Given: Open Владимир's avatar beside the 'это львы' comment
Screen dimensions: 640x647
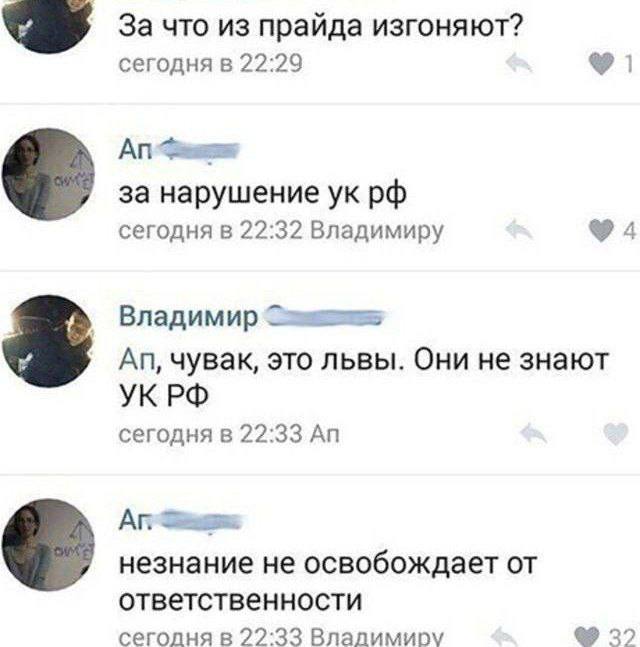Looking at the screenshot, I should [x=48, y=341].
